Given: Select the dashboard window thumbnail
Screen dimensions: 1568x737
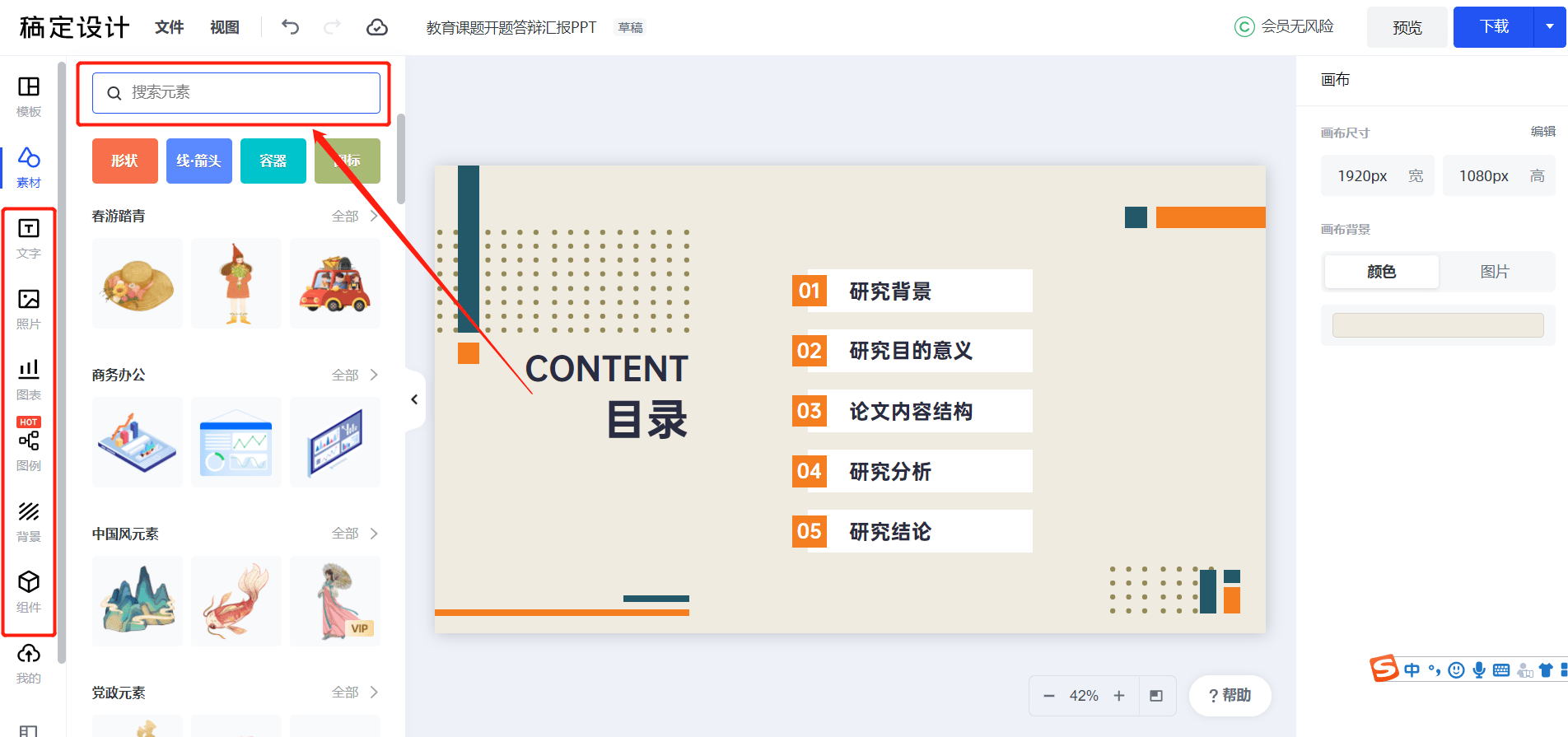Looking at the screenshot, I should 236,442.
